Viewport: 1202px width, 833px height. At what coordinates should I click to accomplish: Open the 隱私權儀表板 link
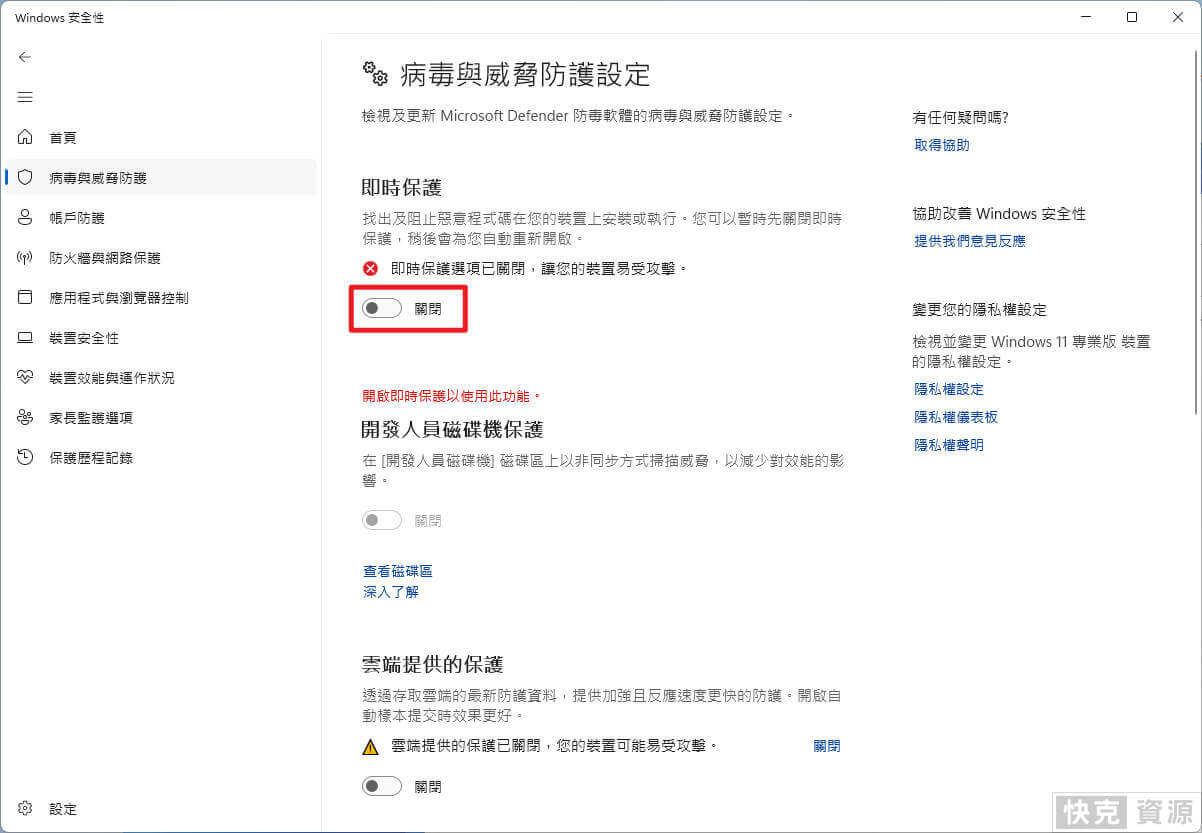pyautogui.click(x=956, y=417)
